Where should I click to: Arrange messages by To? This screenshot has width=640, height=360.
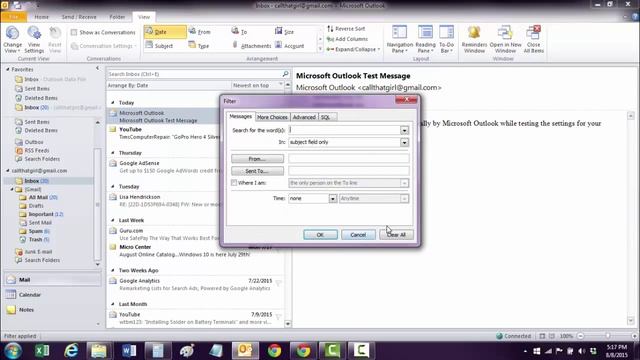click(x=240, y=31)
